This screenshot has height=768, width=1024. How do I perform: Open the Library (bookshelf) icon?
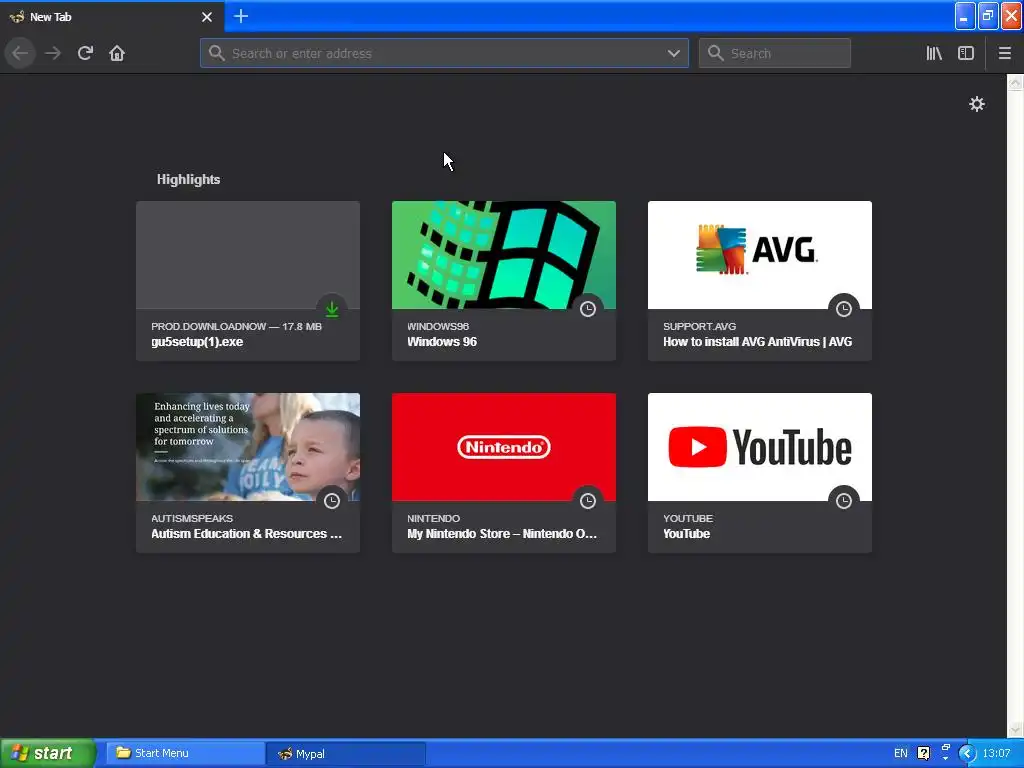pos(934,53)
